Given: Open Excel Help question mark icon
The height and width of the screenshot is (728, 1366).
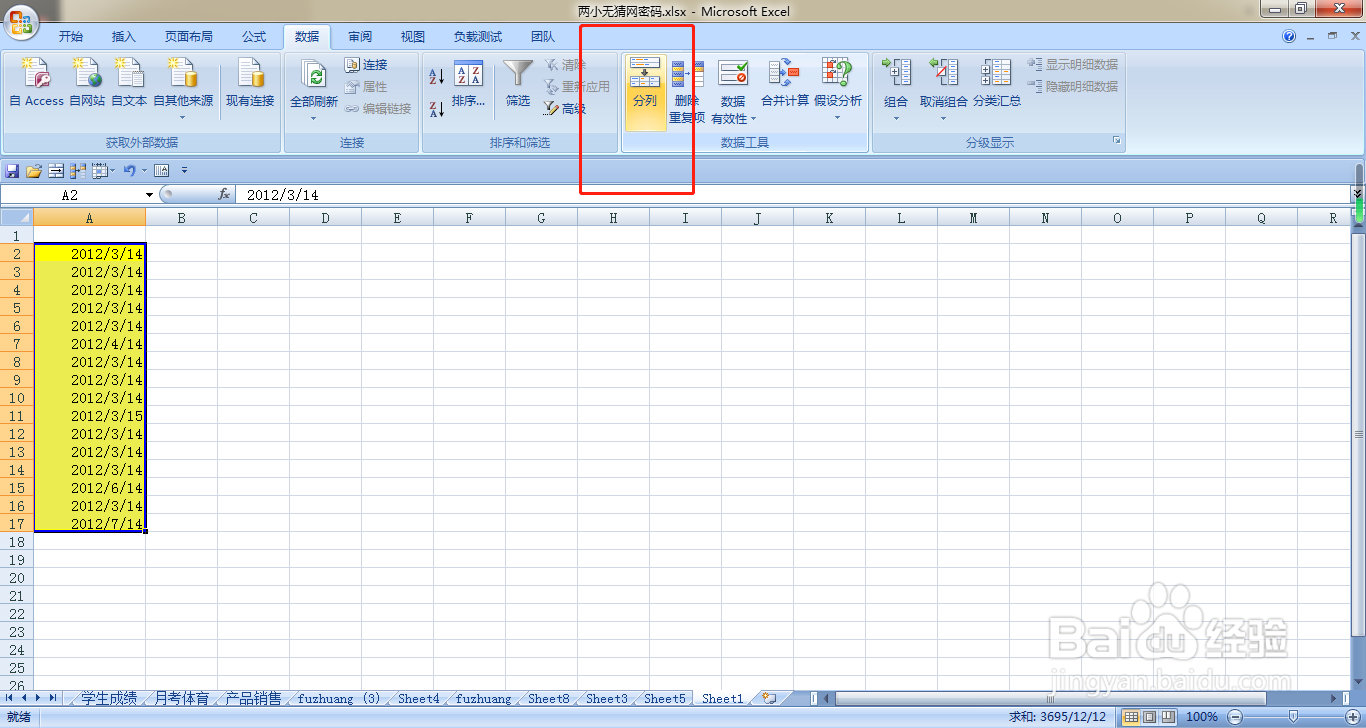Looking at the screenshot, I should 1289,37.
